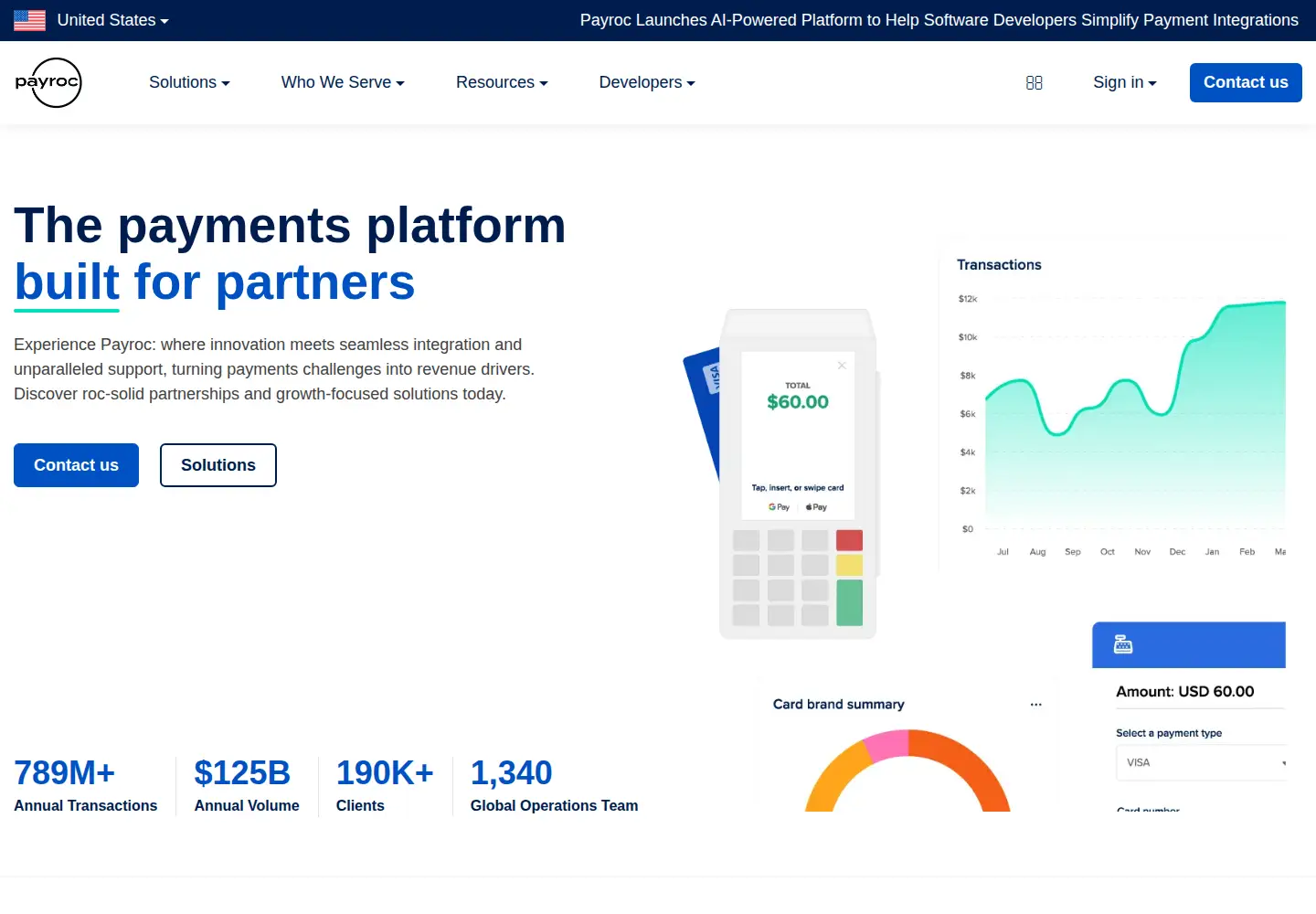Click the built for partners heading
The image size is (1316, 914).
(215, 282)
